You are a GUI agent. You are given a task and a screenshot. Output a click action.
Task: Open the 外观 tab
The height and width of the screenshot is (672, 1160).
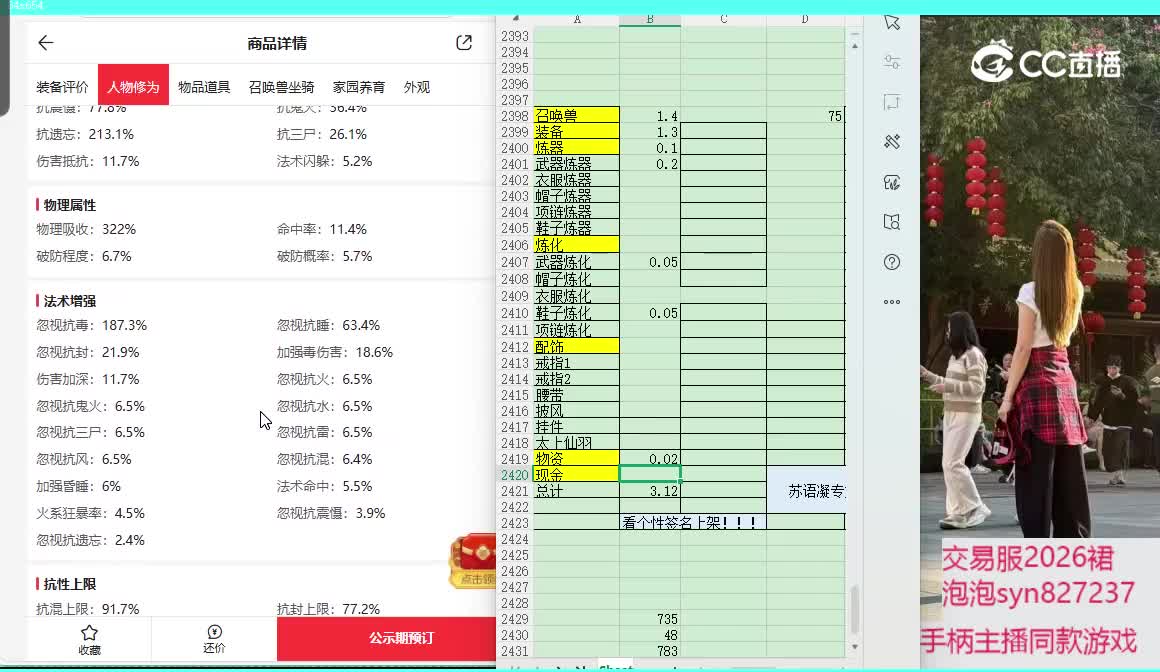coord(417,87)
